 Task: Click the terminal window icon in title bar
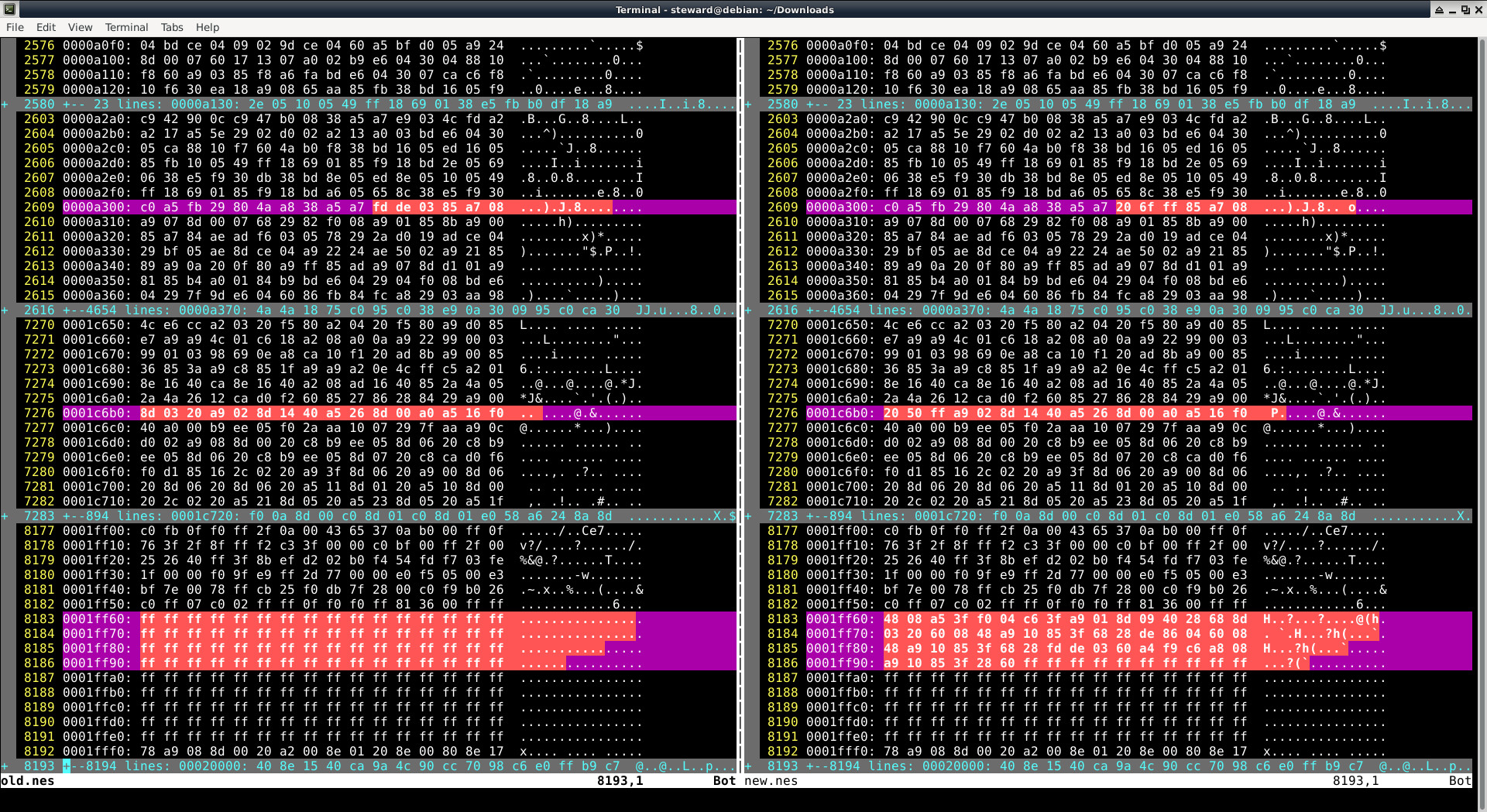pos(9,9)
